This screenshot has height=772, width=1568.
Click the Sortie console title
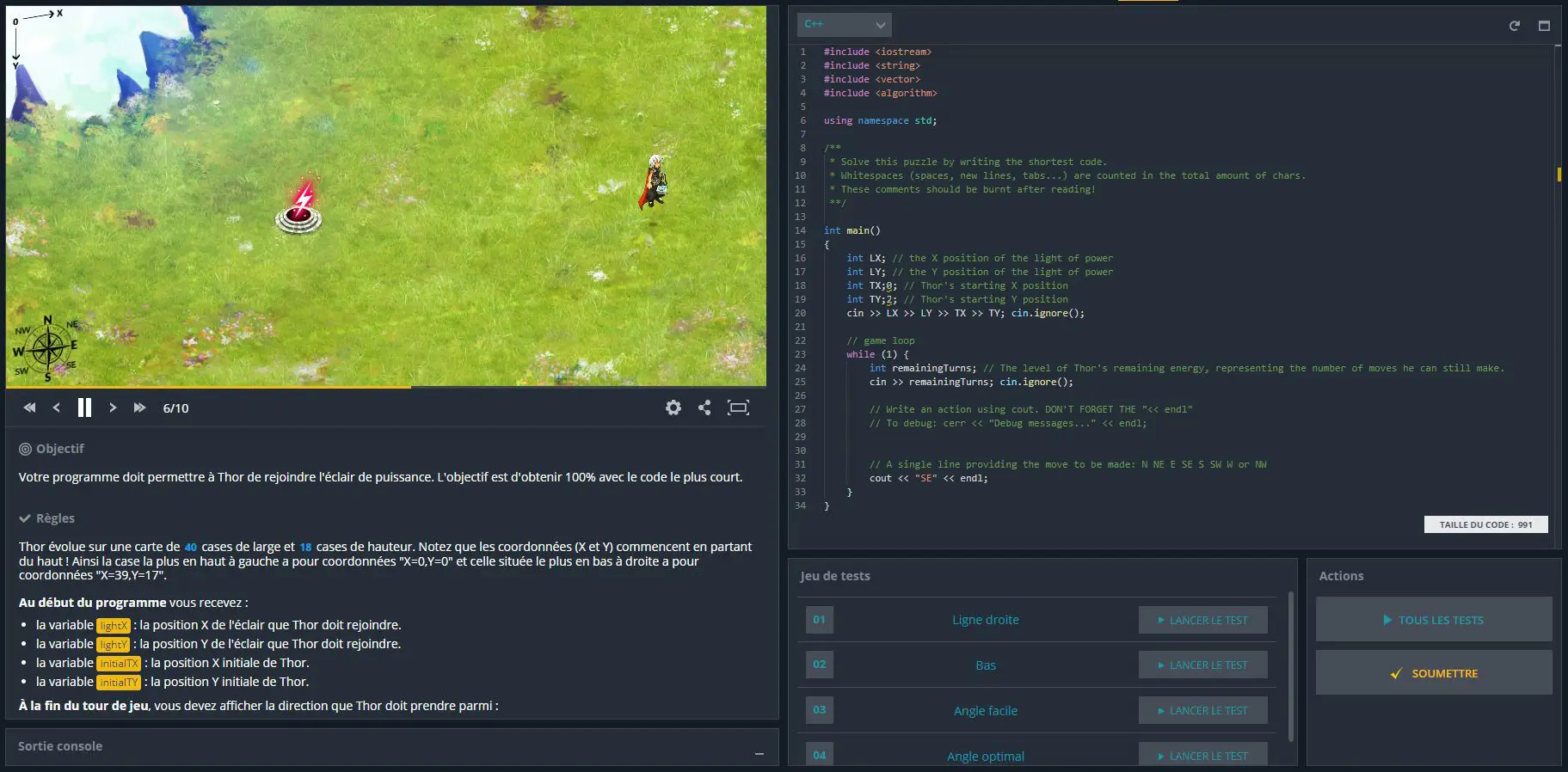pos(60,746)
